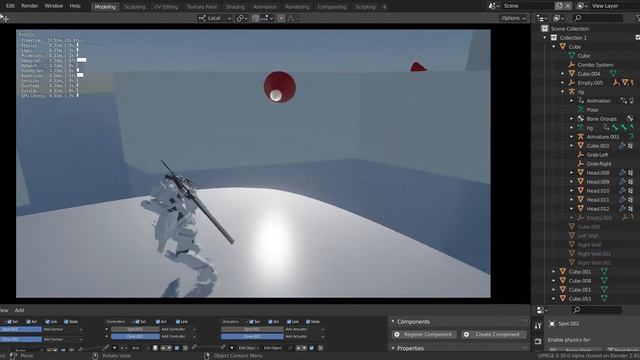Screen dimensions: 640x360
Task: Click Armature.003 armature icon
Action: pos(581,137)
